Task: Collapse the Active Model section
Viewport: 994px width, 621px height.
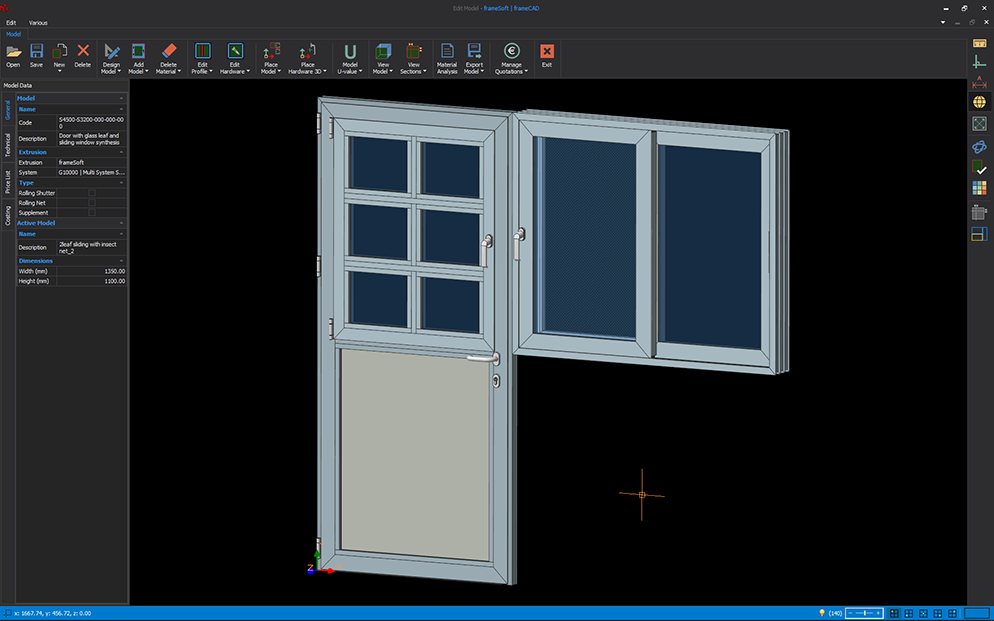Action: point(121,223)
